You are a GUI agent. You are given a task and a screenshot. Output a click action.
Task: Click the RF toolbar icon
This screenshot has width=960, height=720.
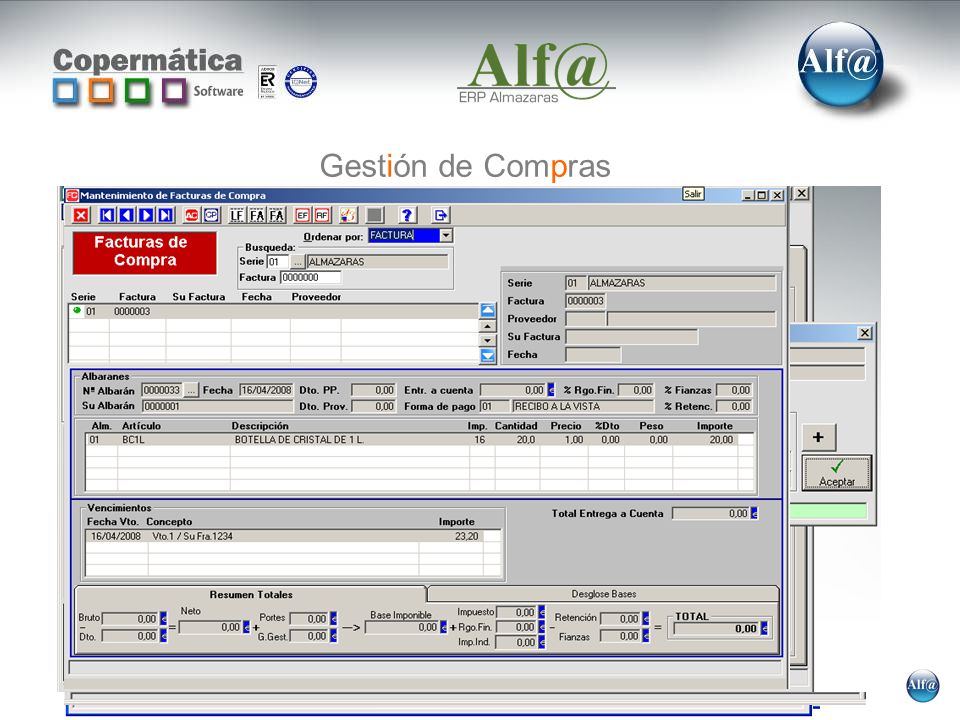tap(322, 215)
